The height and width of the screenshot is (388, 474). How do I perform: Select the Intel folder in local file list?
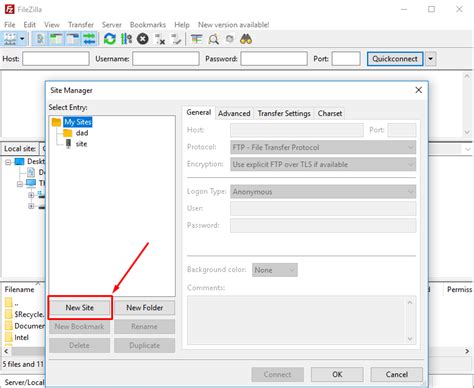pos(21,337)
